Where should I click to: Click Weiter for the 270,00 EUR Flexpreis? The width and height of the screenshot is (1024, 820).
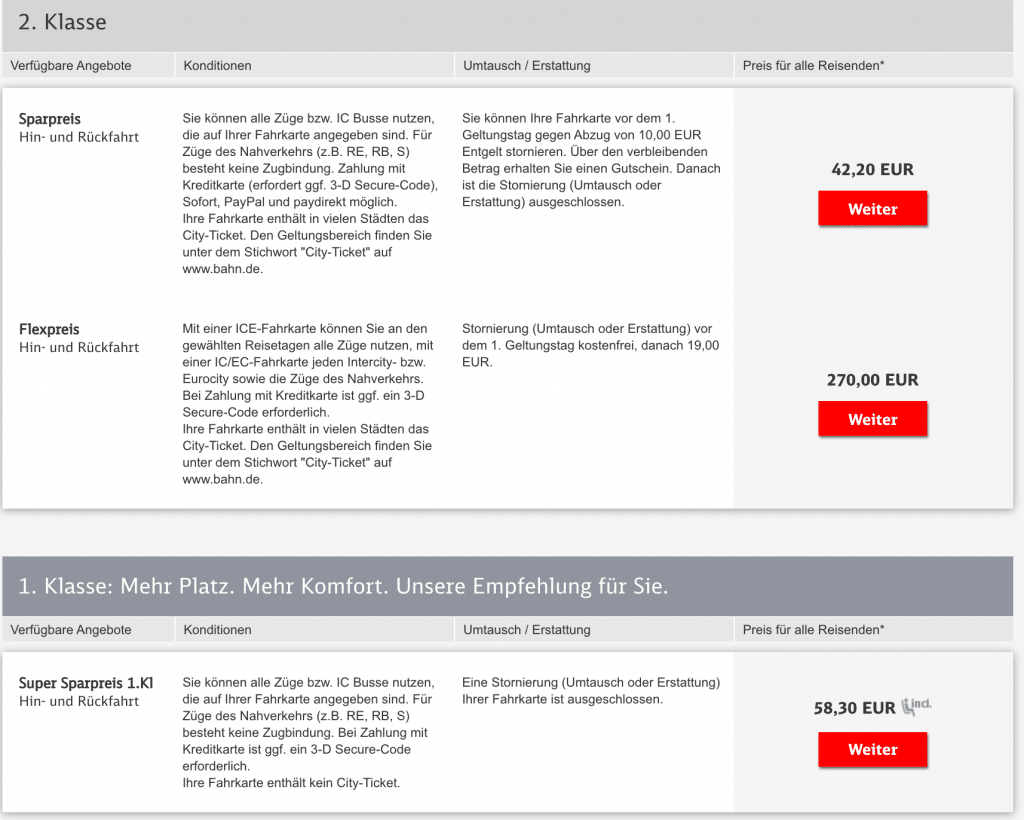tap(872, 419)
